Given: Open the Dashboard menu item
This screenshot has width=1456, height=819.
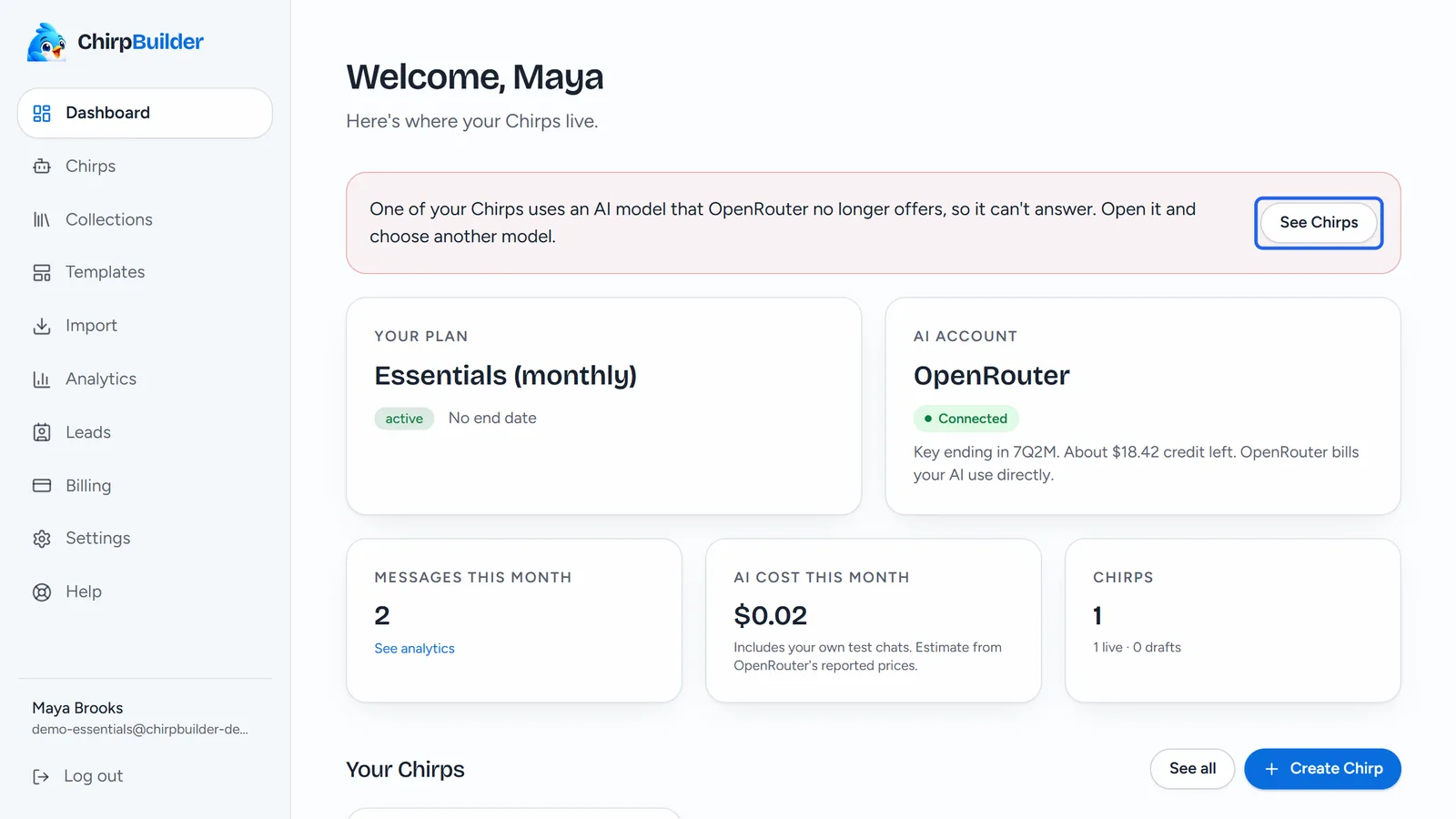Looking at the screenshot, I should (x=145, y=113).
